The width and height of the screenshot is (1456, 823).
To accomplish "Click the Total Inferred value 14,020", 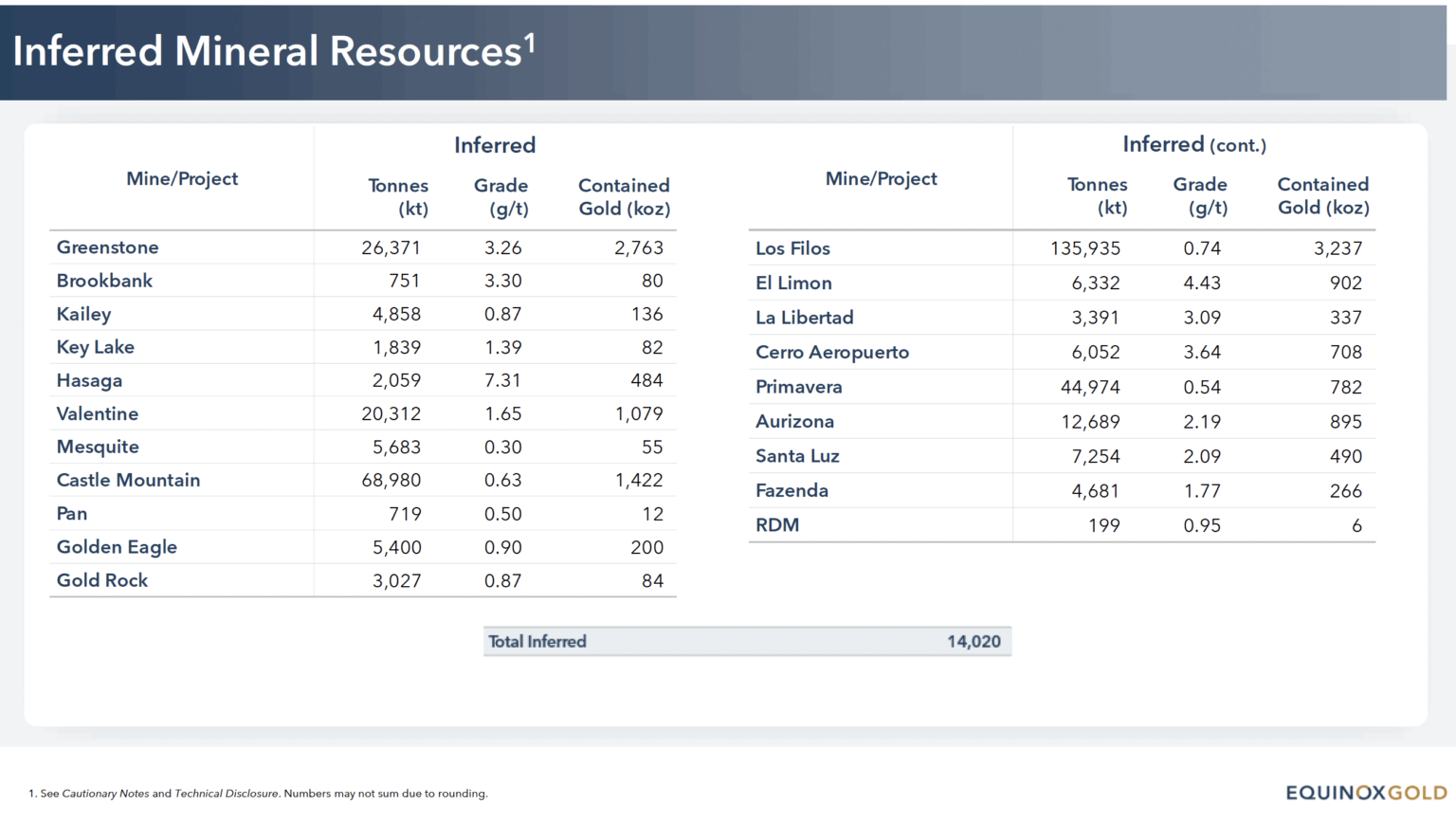I will point(974,642).
